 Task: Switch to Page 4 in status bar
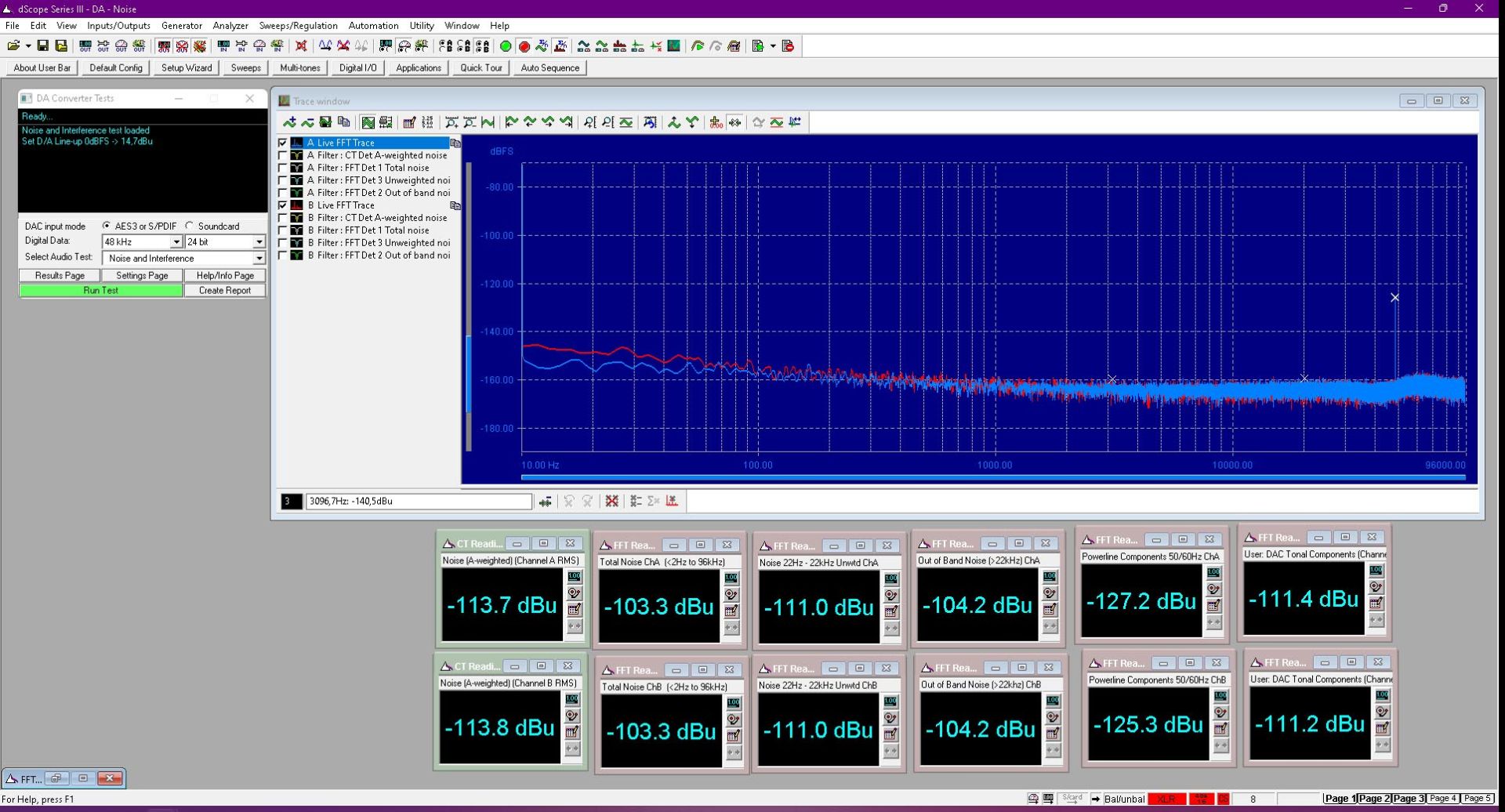point(1443,799)
